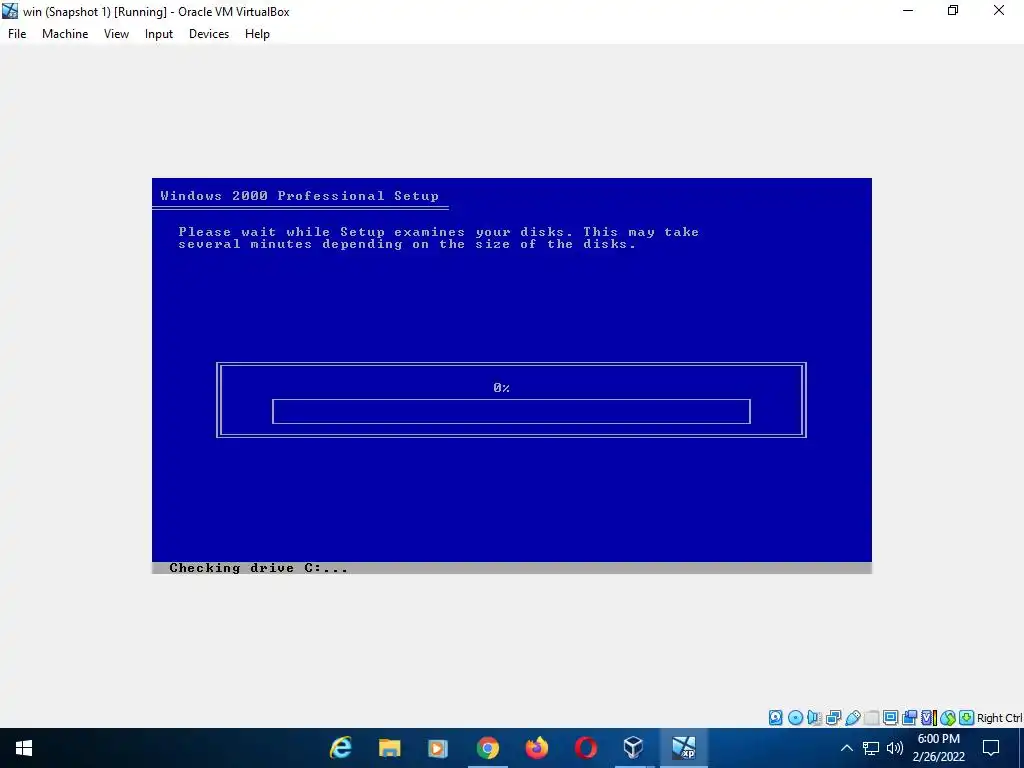This screenshot has width=1024, height=768.
Task: Click the recording indicator icon with overlapping screens
Action: coord(909,718)
